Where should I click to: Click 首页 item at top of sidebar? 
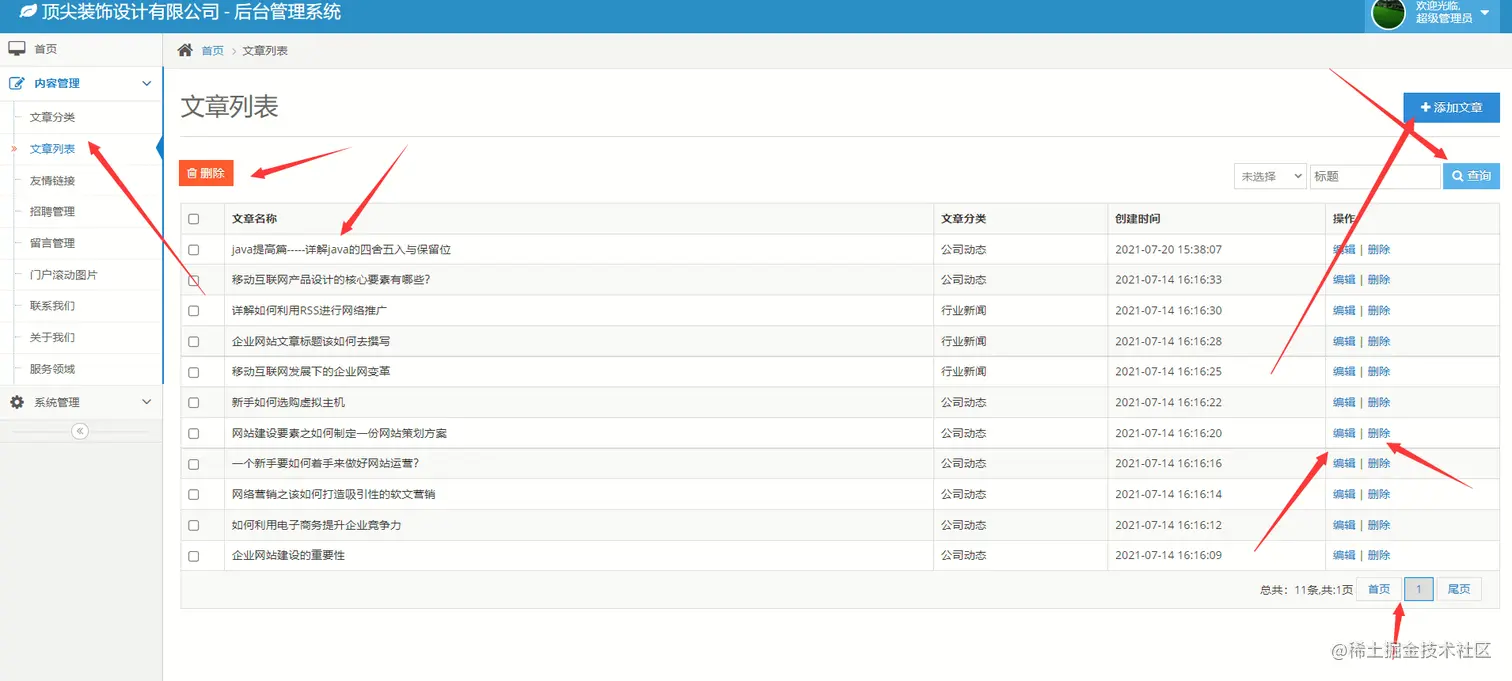coord(46,49)
